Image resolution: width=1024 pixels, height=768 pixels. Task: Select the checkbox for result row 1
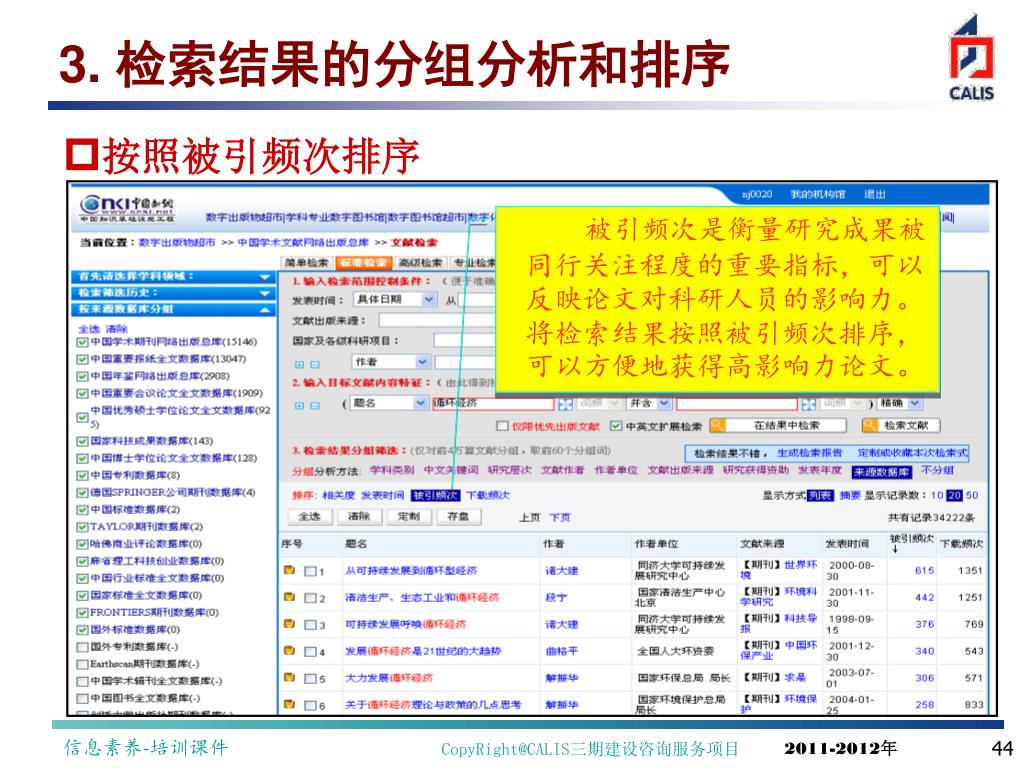click(x=311, y=571)
